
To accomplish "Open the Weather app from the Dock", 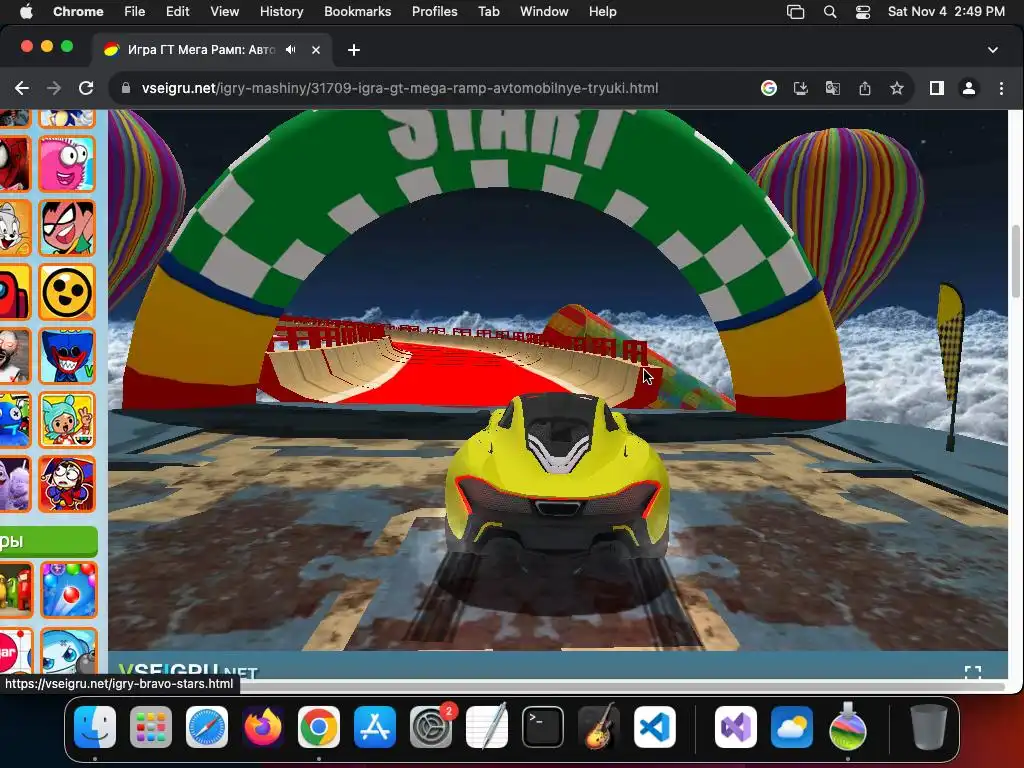I will click(792, 727).
